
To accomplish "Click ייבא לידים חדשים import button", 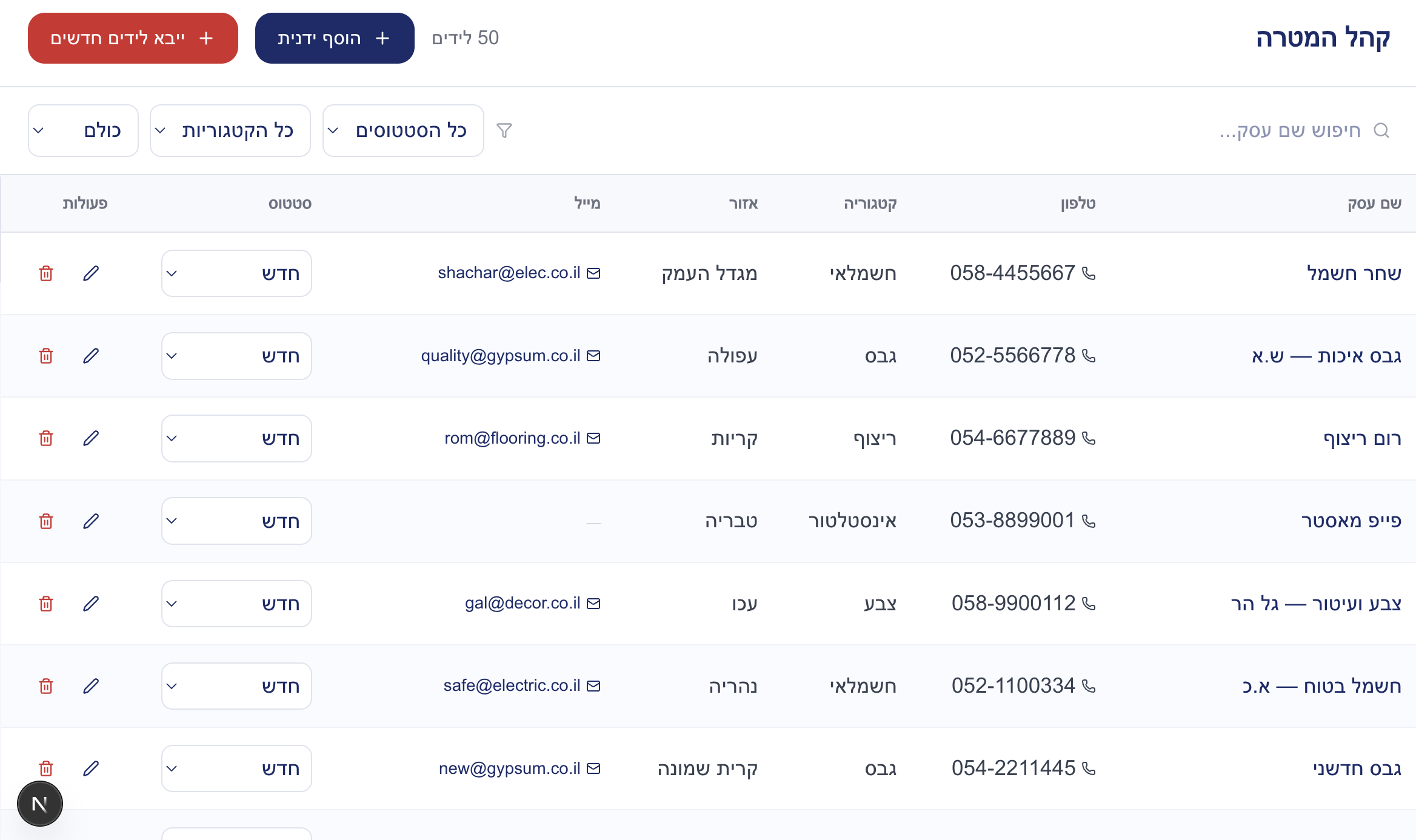I will (x=133, y=38).
